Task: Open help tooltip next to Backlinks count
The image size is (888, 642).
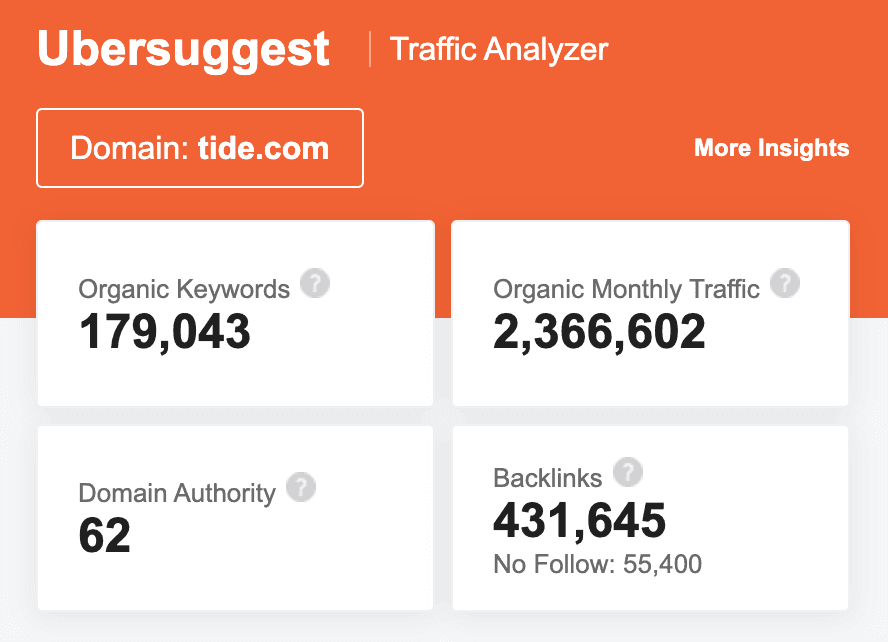Action: pyautogui.click(x=628, y=472)
